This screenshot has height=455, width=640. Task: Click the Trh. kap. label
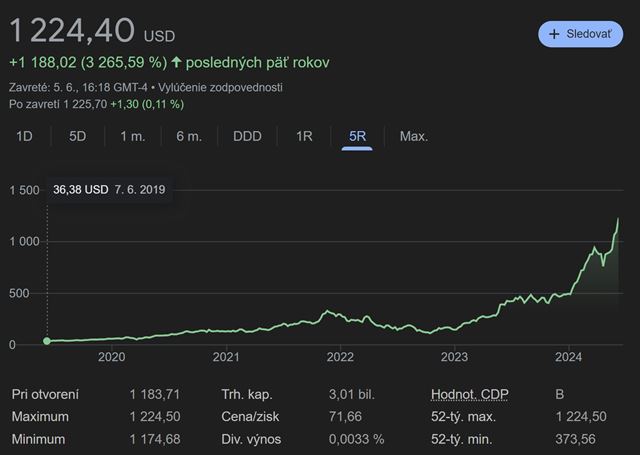pyautogui.click(x=247, y=394)
